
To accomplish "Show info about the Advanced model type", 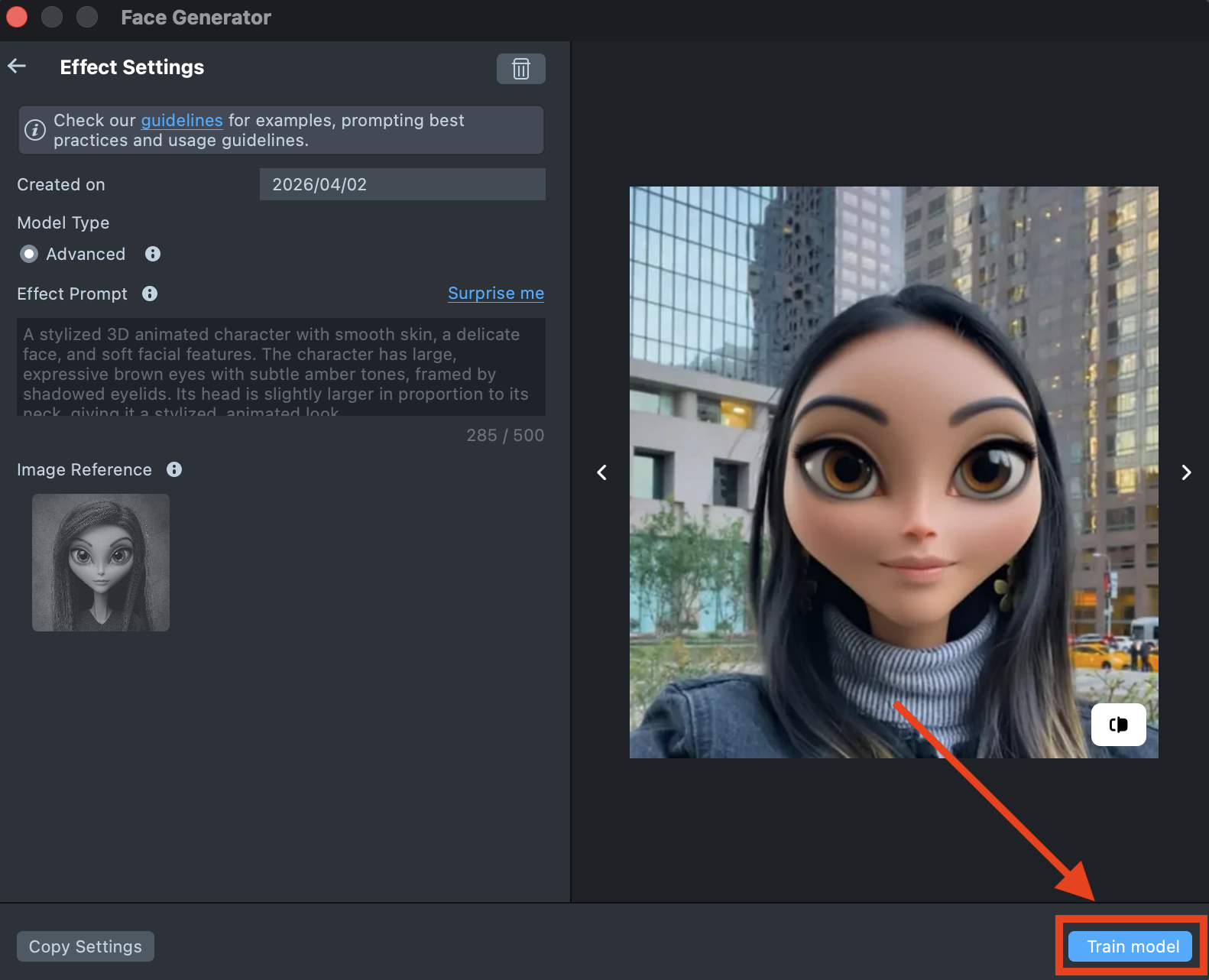I will (153, 254).
